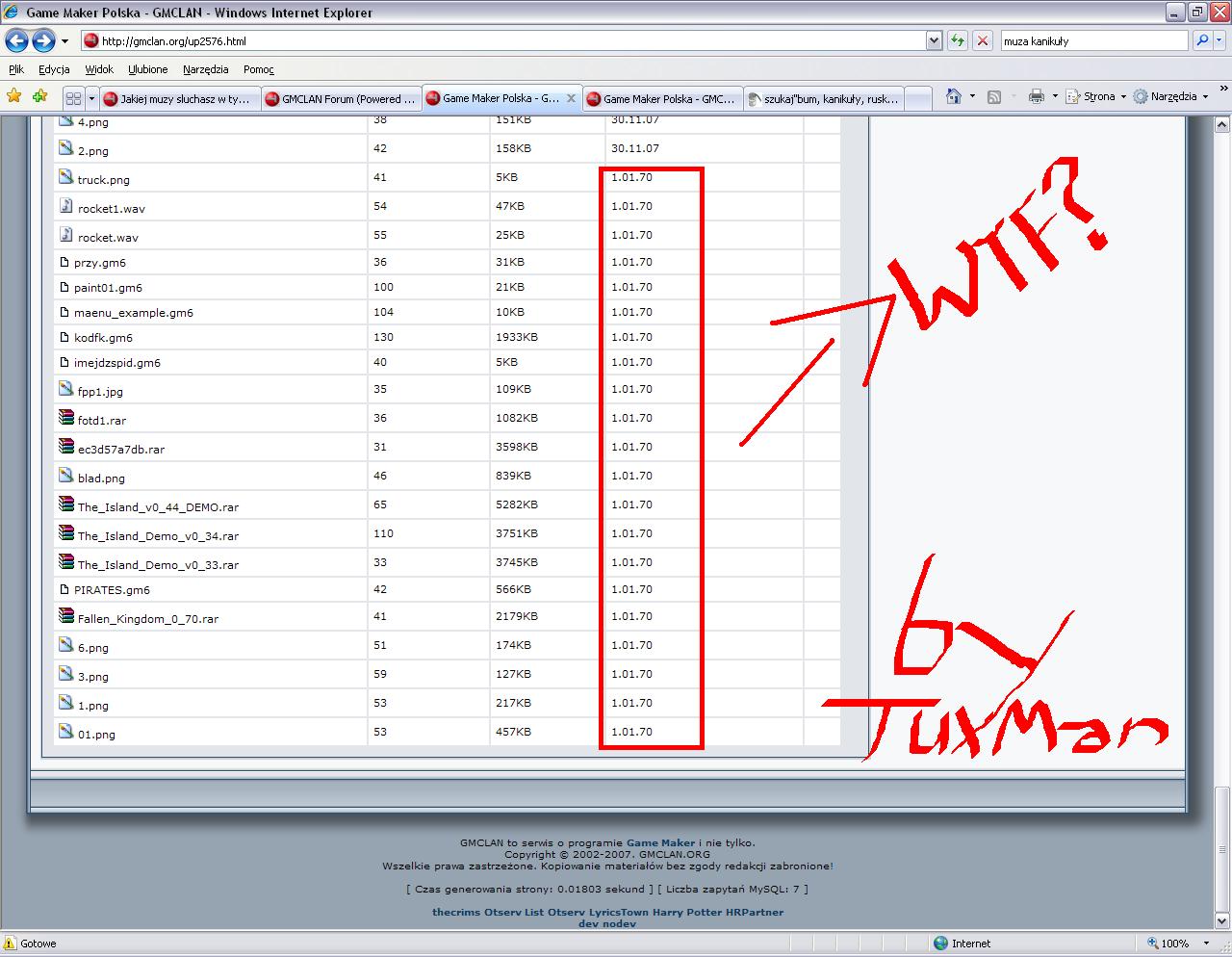Image resolution: width=1232 pixels, height=957 pixels.
Task: Click the search magnifier button
Action: click(x=1201, y=40)
